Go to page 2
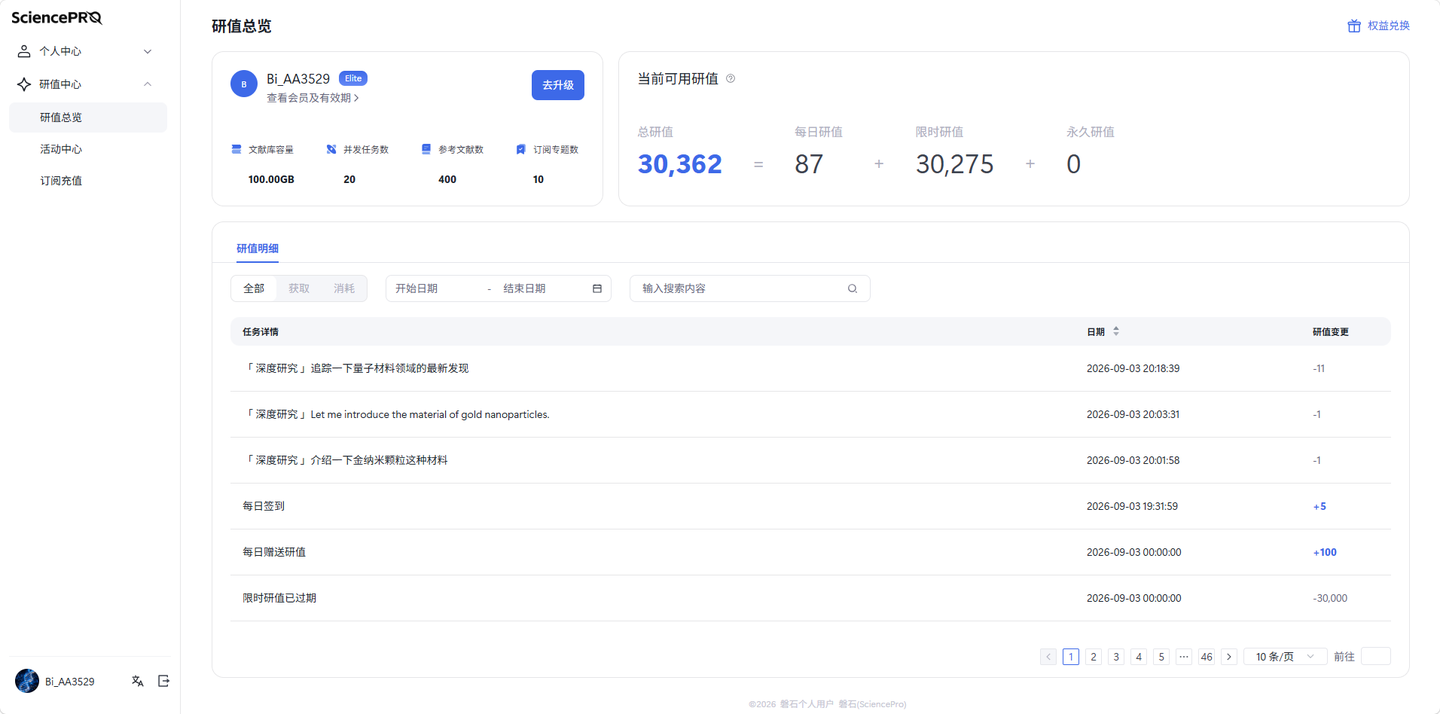This screenshot has height=714, width=1440. click(x=1093, y=657)
